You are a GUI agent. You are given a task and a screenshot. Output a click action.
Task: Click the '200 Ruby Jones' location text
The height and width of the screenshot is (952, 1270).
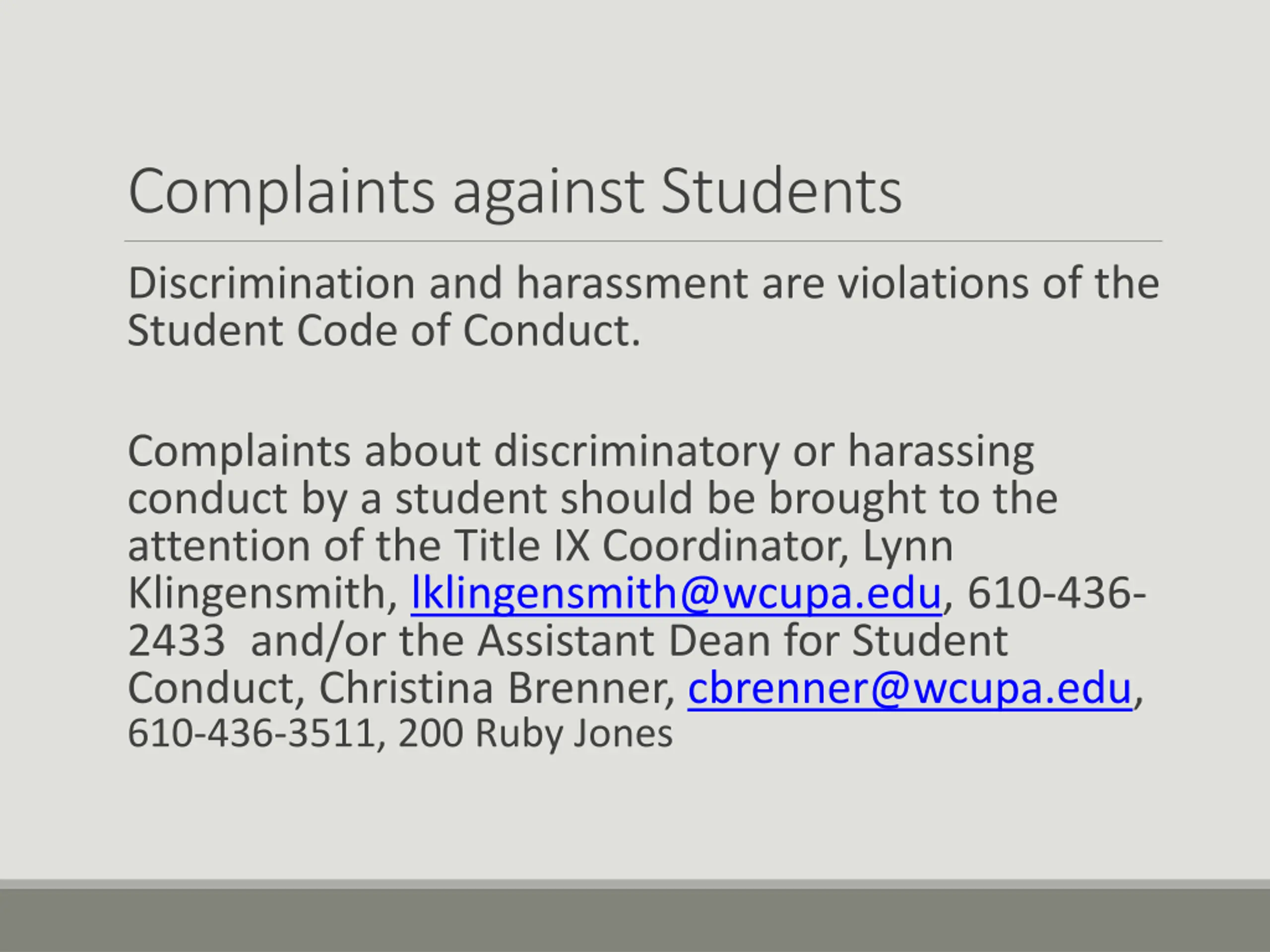[535, 733]
